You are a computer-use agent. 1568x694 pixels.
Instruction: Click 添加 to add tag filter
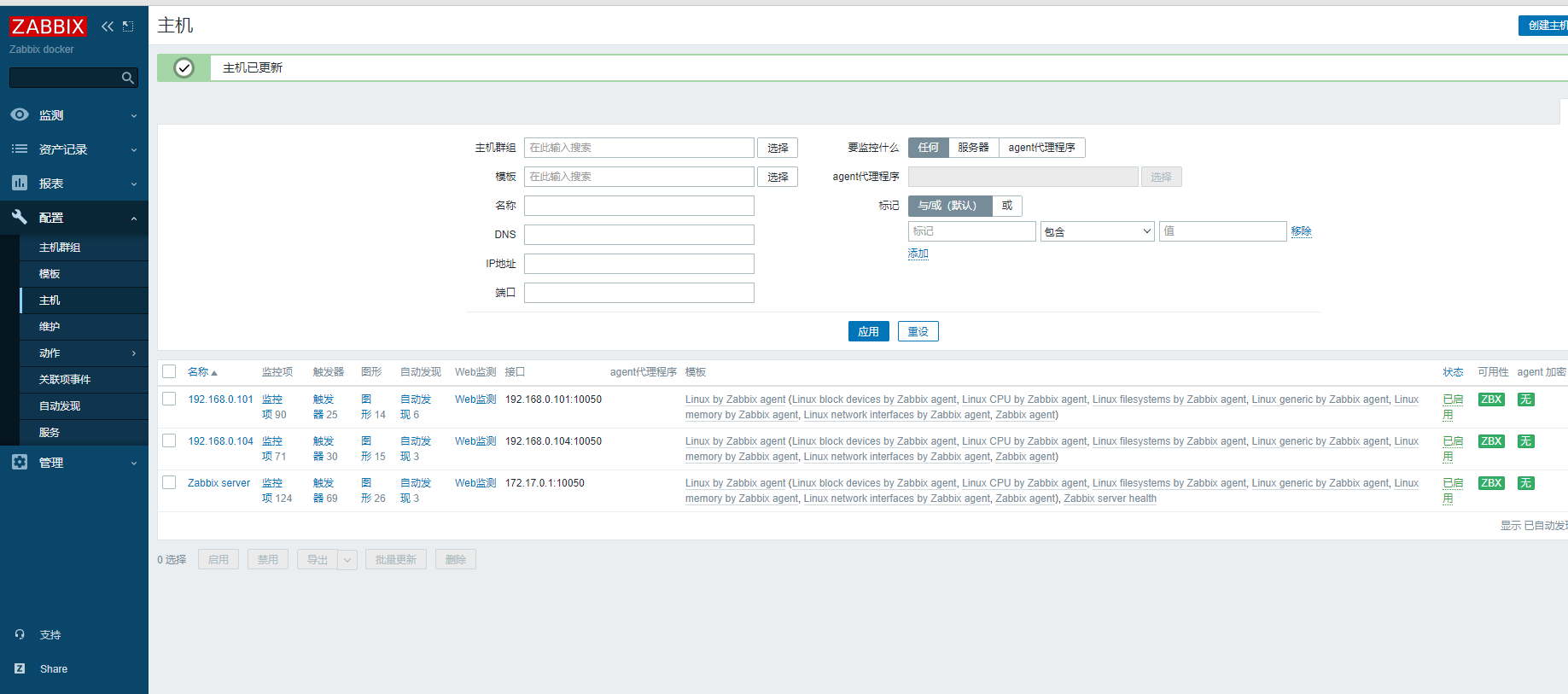point(918,254)
